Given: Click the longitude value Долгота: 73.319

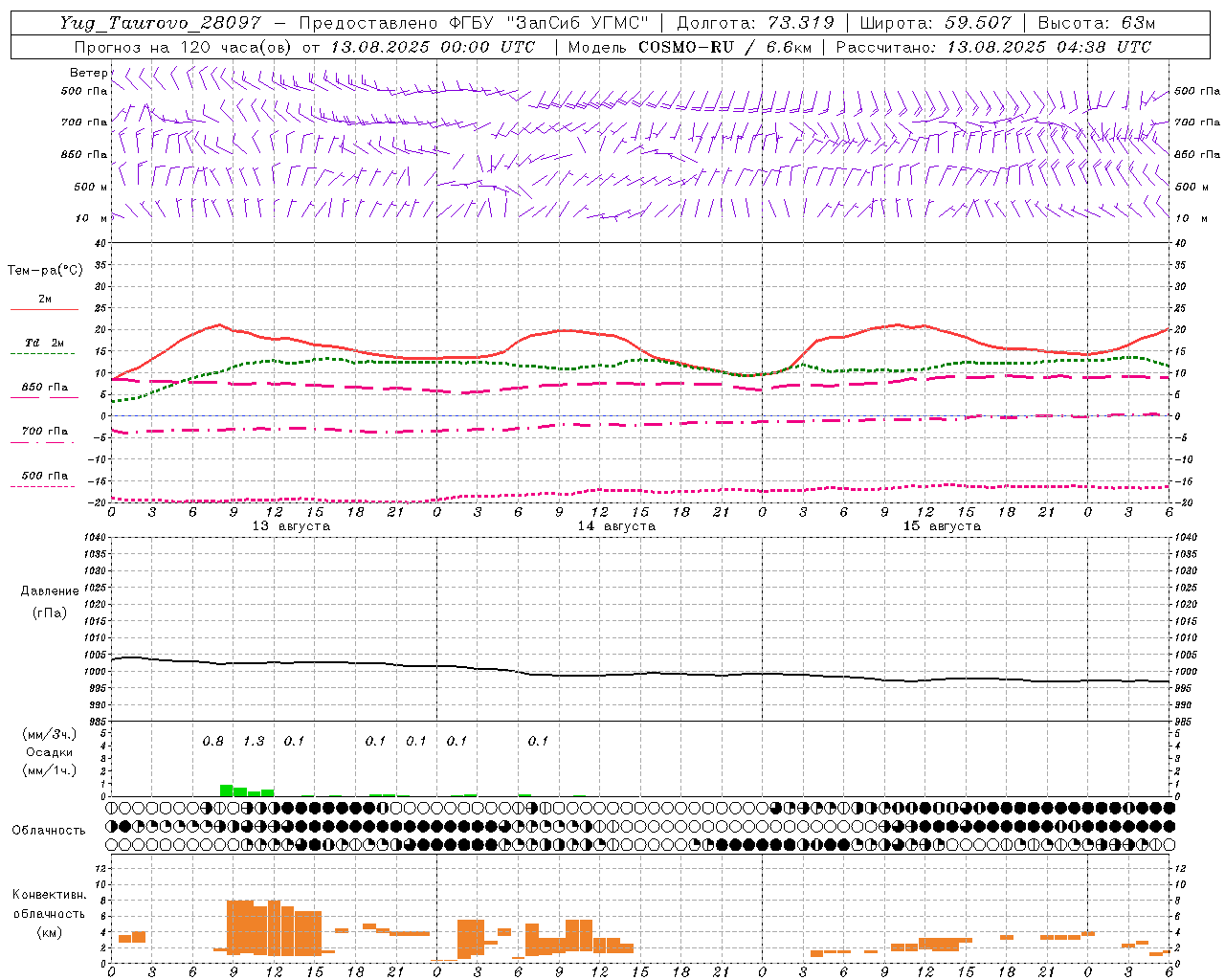Looking at the screenshot, I should pyautogui.click(x=756, y=23).
